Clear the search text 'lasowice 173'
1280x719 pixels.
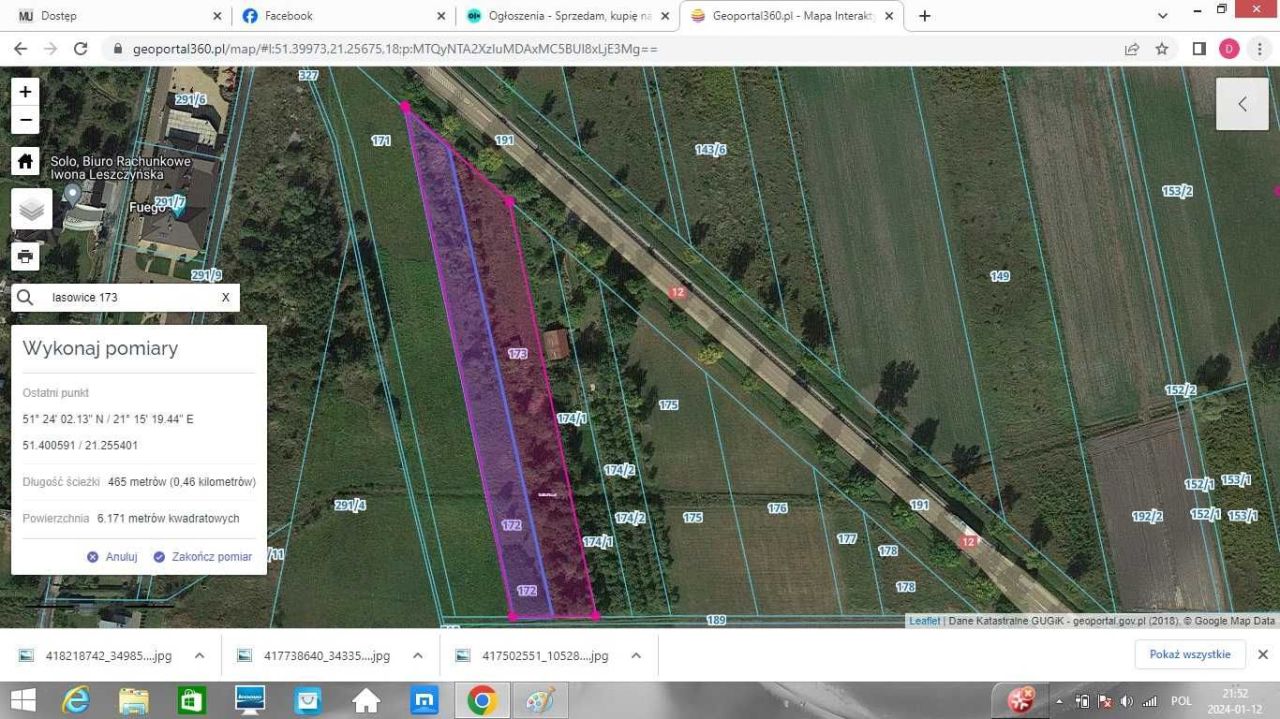(x=225, y=298)
